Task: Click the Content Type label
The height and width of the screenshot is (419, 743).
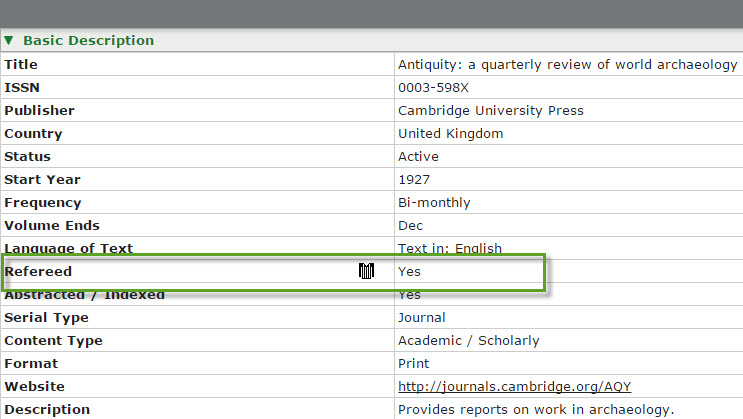Action: coord(54,341)
